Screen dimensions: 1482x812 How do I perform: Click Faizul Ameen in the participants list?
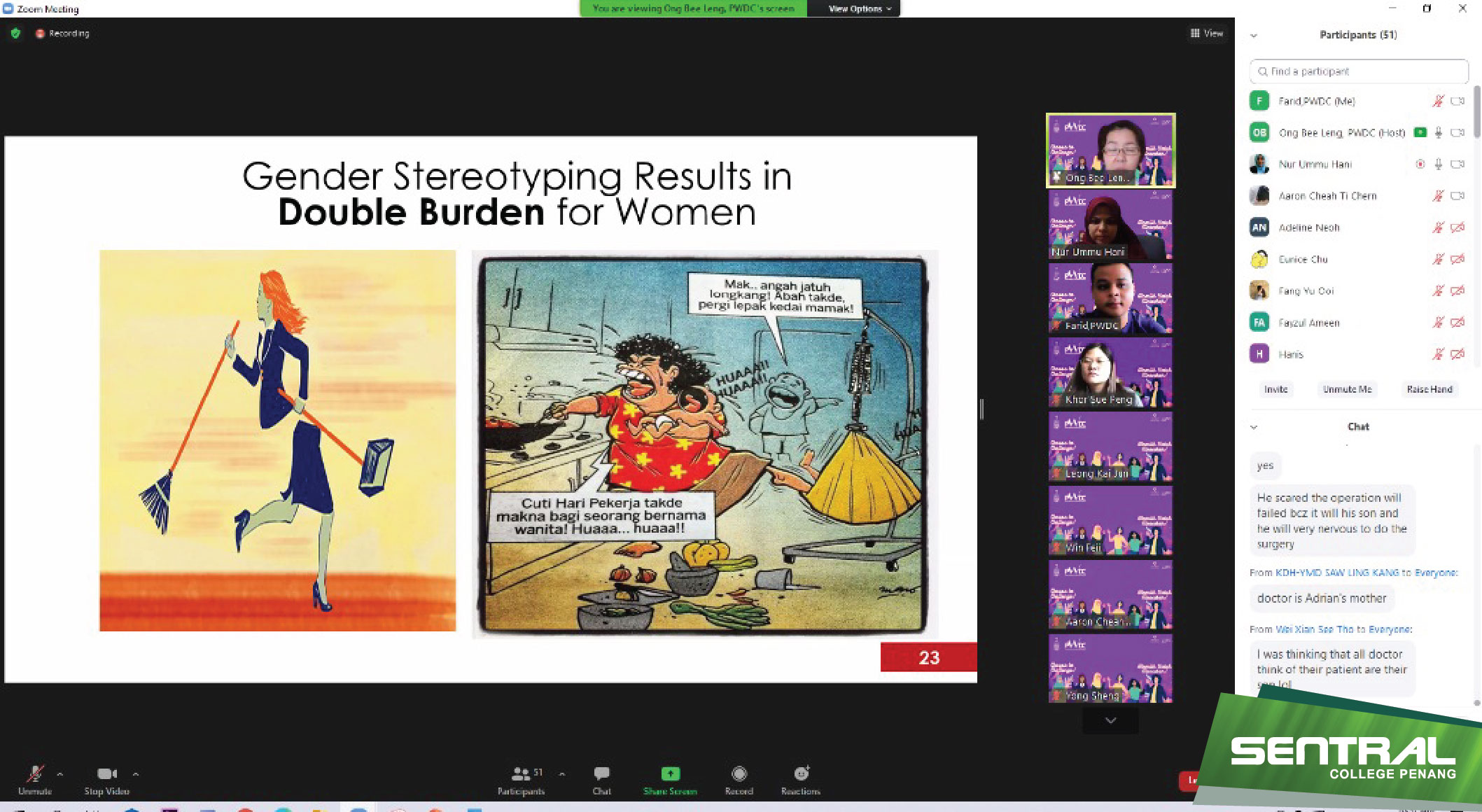[x=1358, y=322]
